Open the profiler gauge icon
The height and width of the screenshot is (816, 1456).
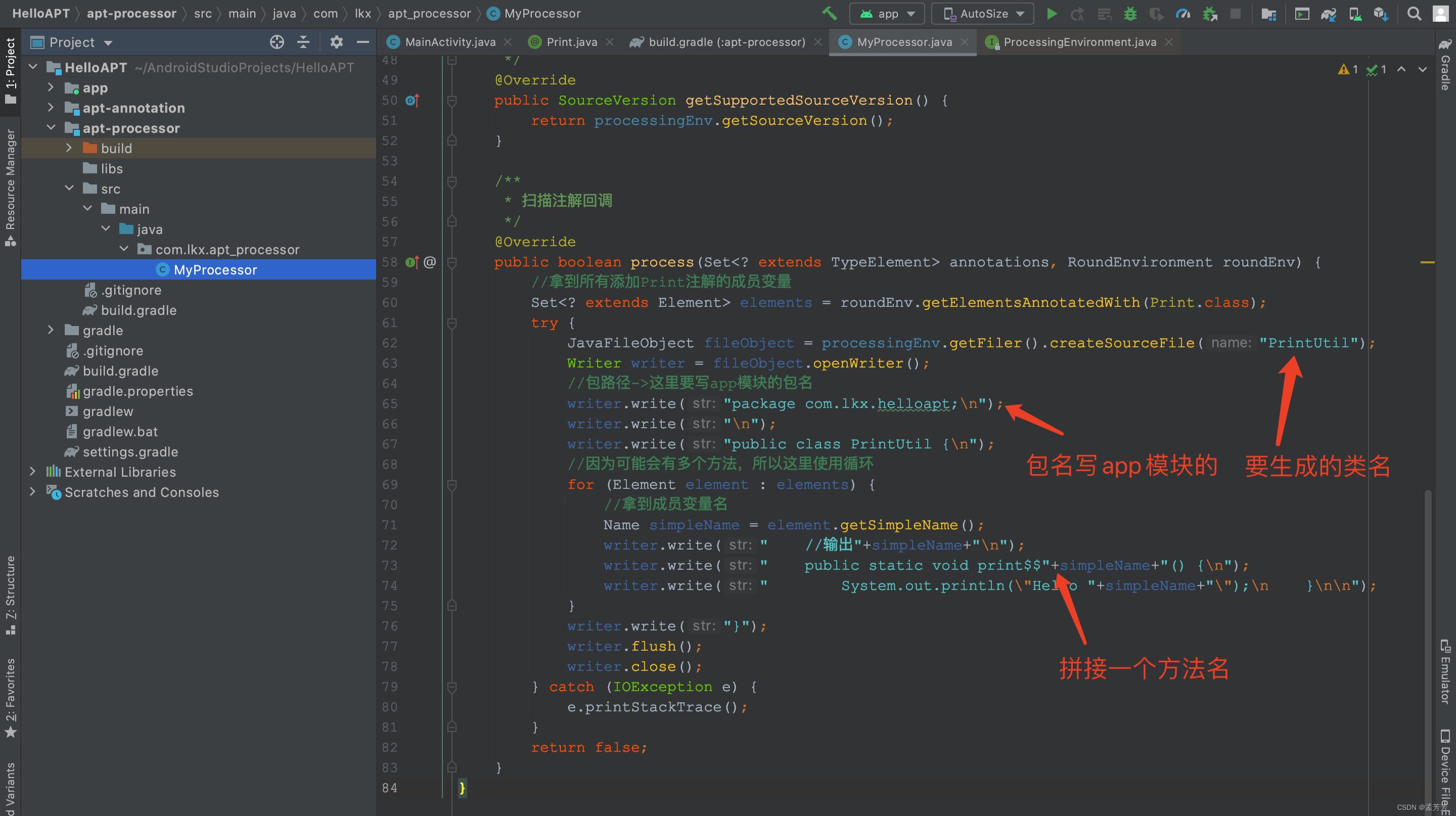1182,14
